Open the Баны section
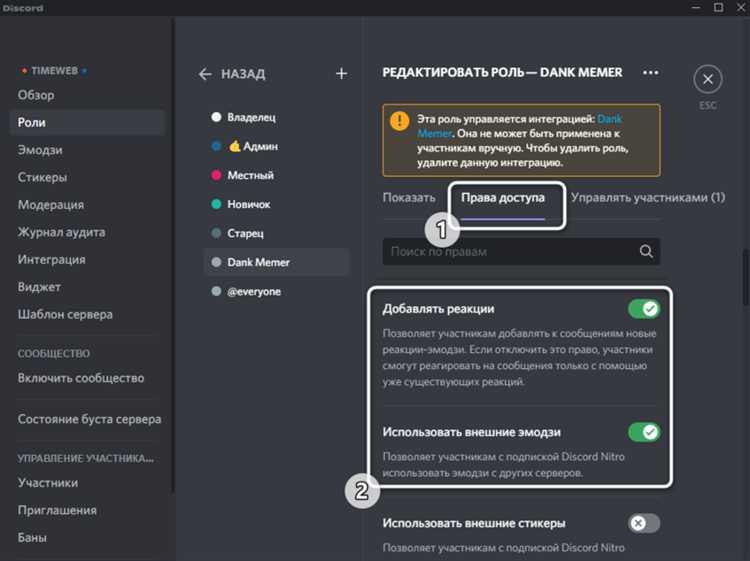Screen dimensions: 750x561 click(x=32, y=538)
